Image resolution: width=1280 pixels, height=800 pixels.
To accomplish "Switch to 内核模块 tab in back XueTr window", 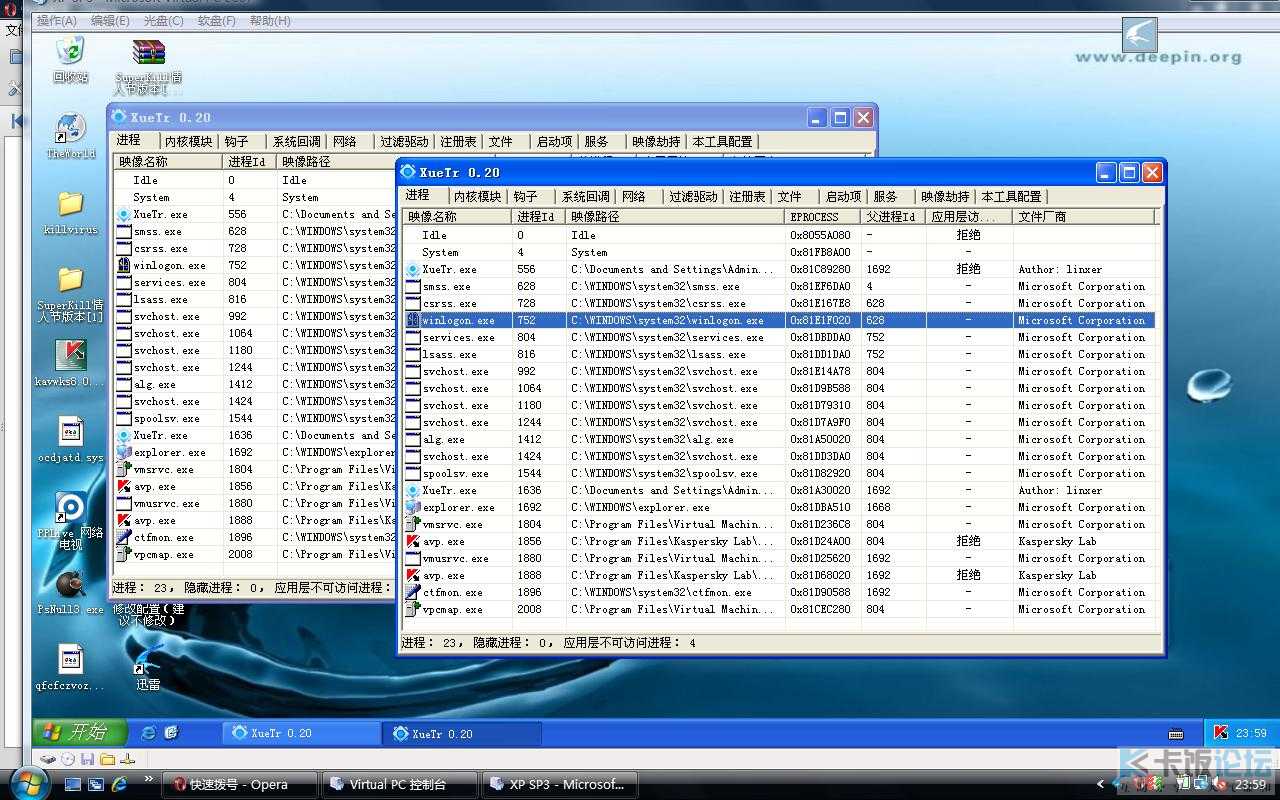I will tap(188, 141).
